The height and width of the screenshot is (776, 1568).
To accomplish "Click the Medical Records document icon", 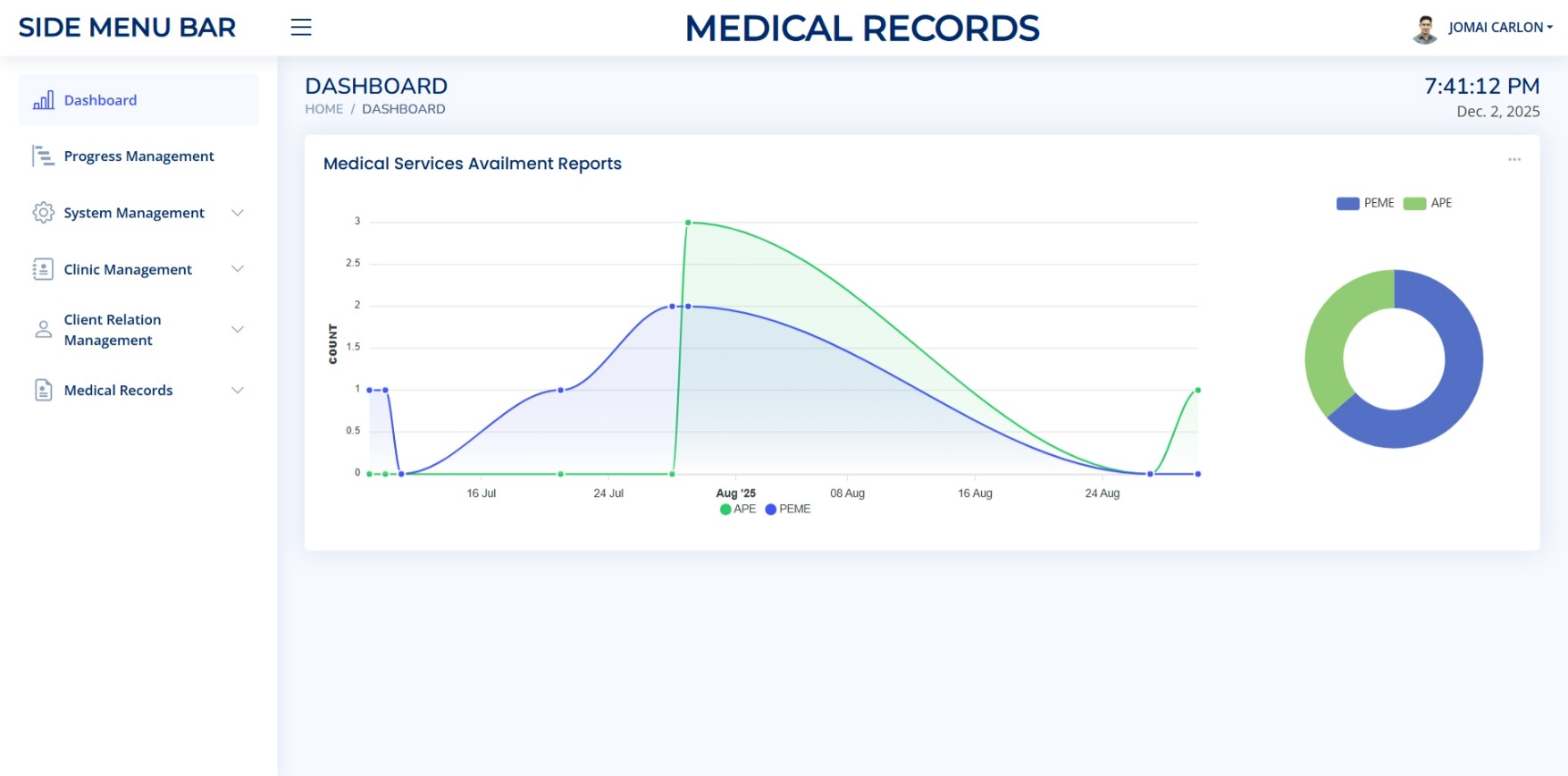I will pos(43,390).
